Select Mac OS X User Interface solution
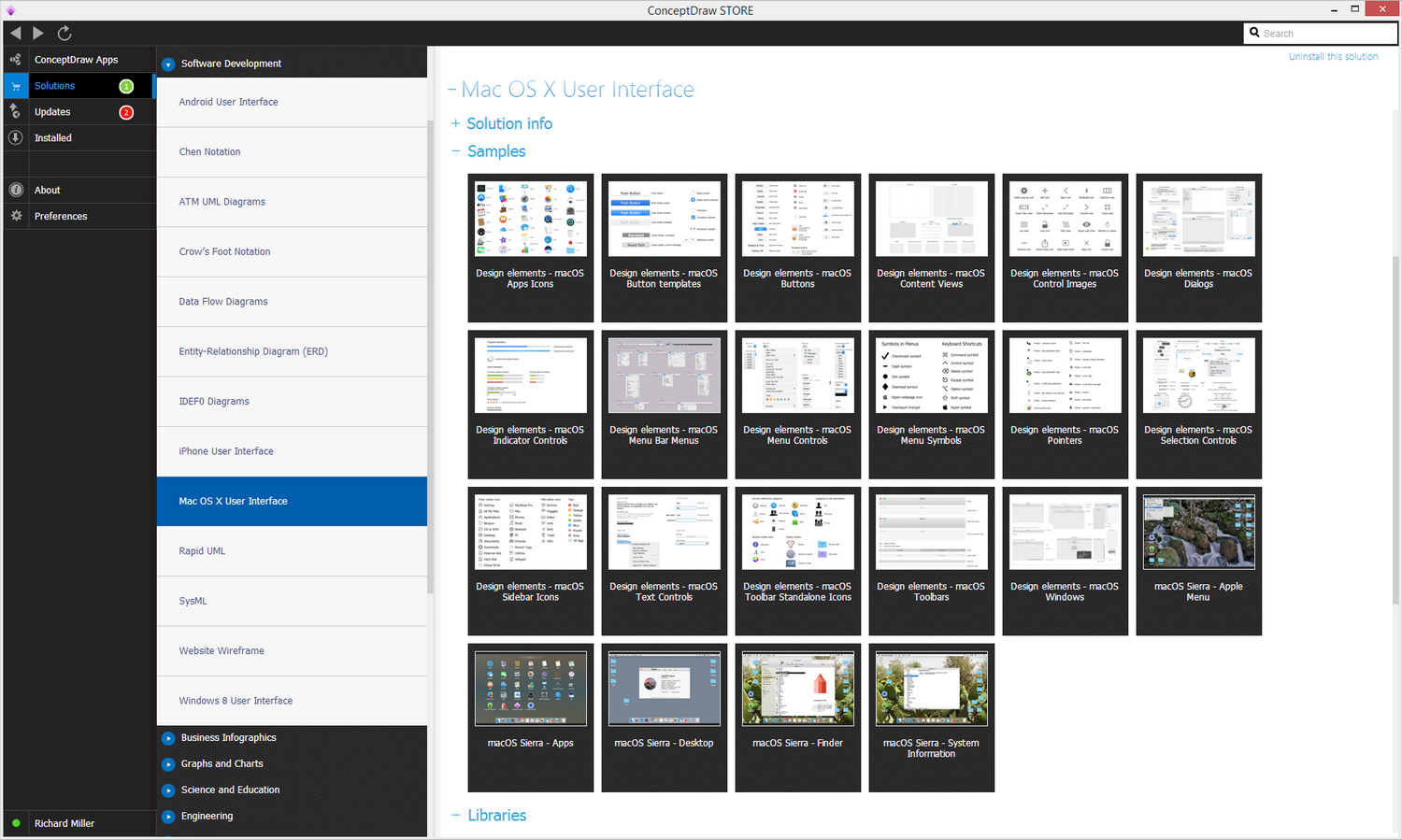The width and height of the screenshot is (1402, 840). pos(292,502)
